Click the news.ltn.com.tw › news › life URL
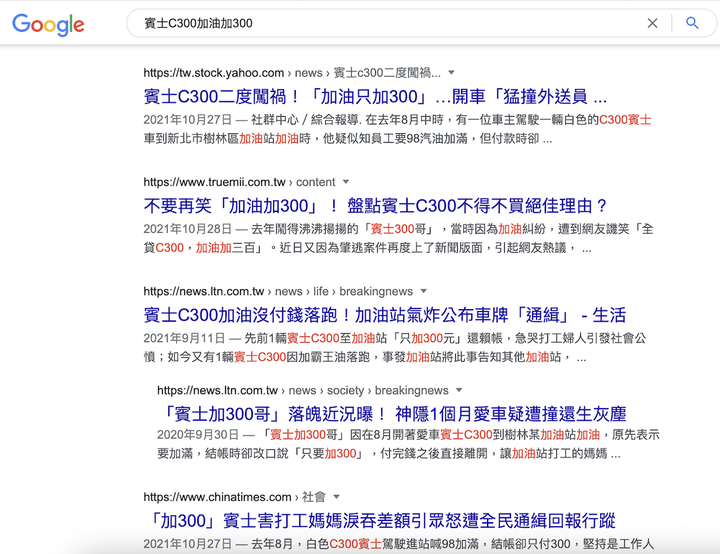 pos(278,291)
